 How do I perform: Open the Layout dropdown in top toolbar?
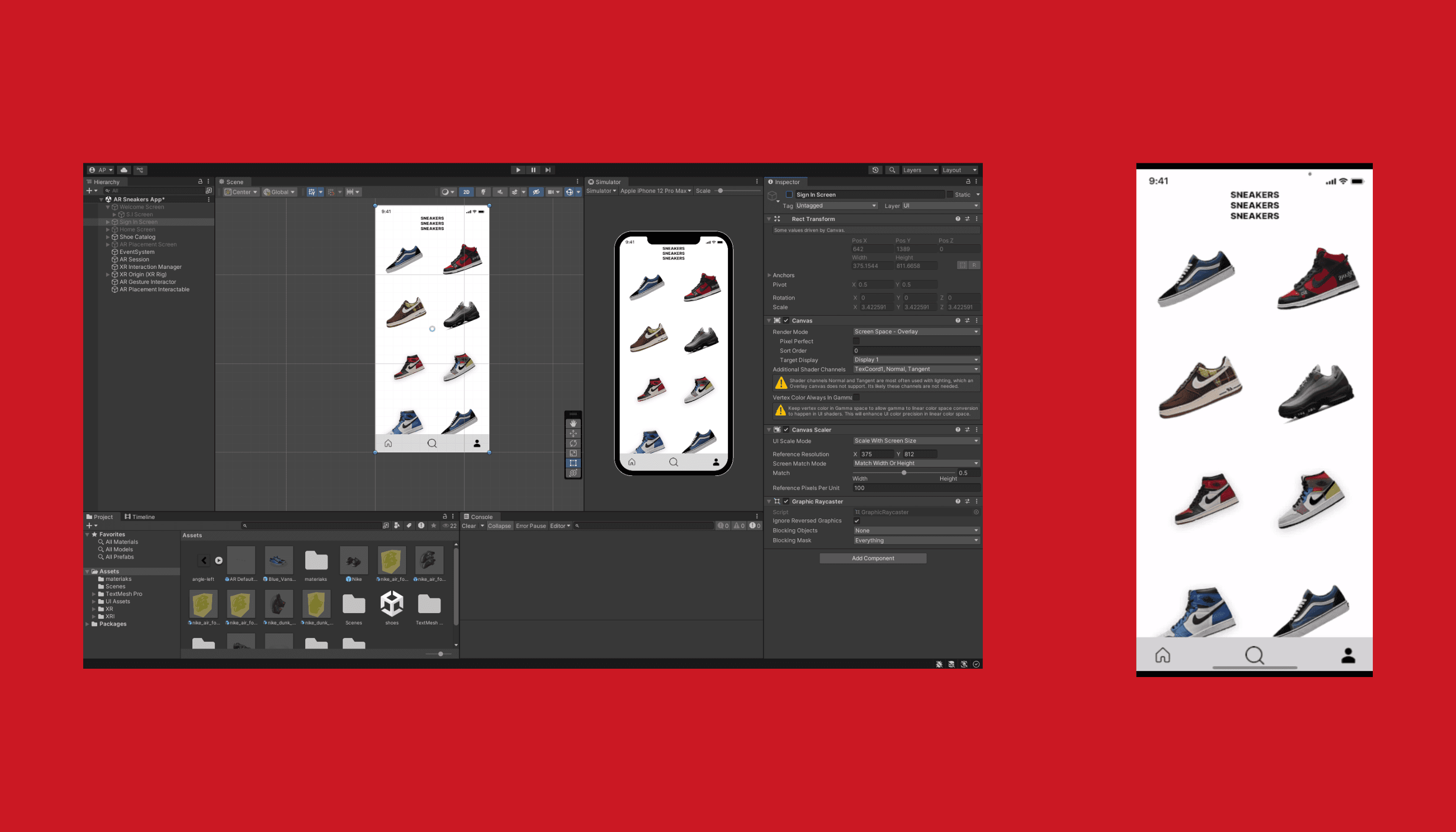[959, 170]
